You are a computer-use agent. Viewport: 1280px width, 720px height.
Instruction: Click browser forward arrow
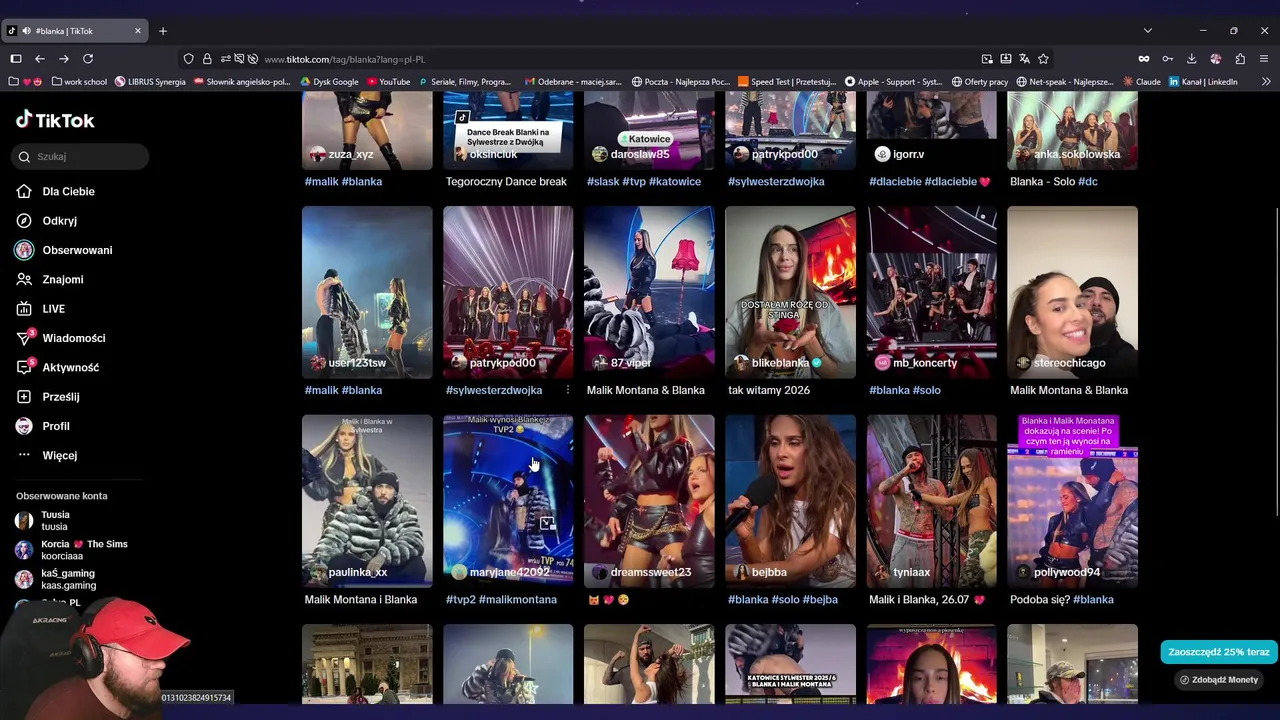click(x=64, y=59)
